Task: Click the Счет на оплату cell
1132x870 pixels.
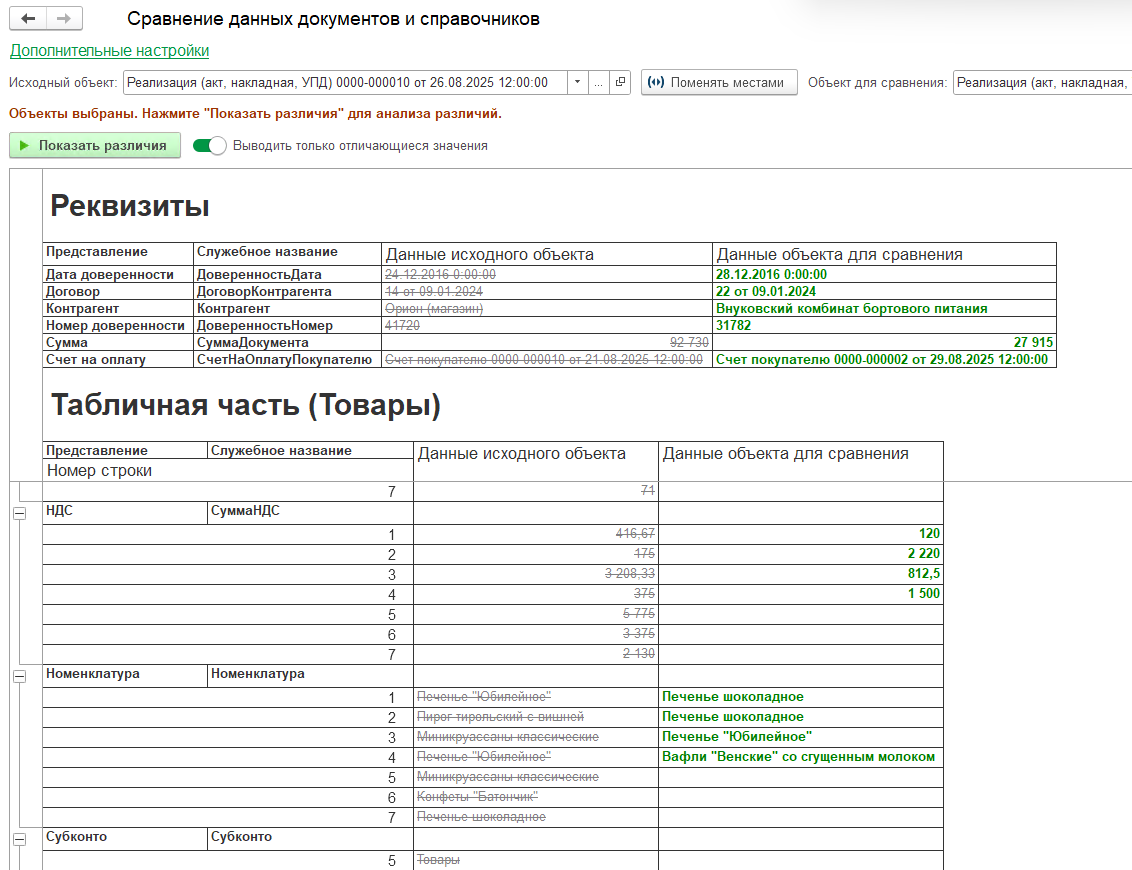Action: 118,360
